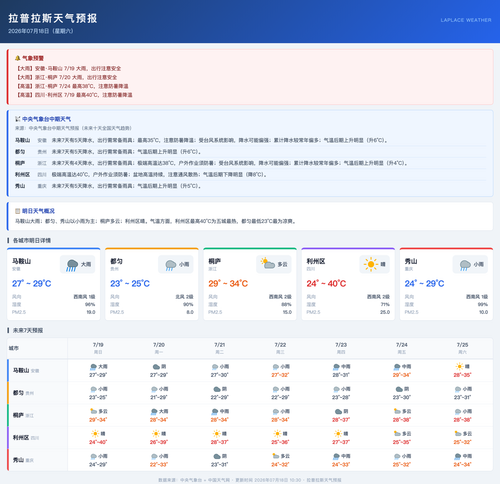Click 利州区 7/24 partly cloudy icon in table
The image size is (500, 484).
coord(397,433)
